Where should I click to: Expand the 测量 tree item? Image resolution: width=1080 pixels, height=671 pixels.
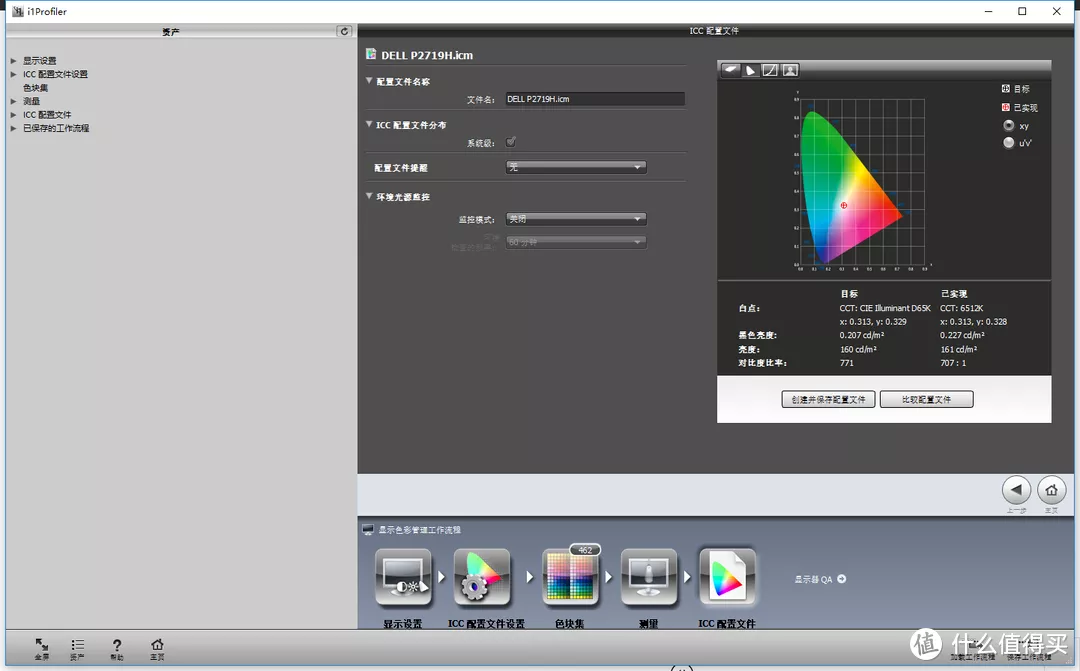[x=13, y=101]
